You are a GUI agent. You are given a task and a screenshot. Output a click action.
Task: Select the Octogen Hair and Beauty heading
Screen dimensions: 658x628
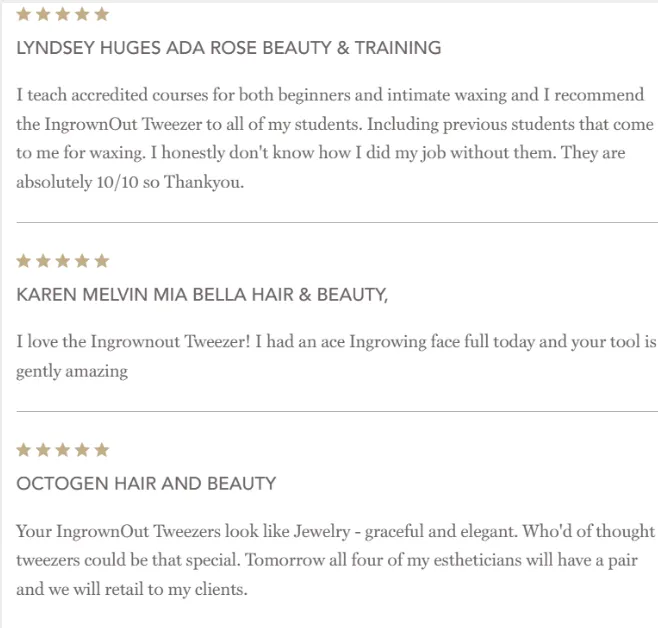146,484
